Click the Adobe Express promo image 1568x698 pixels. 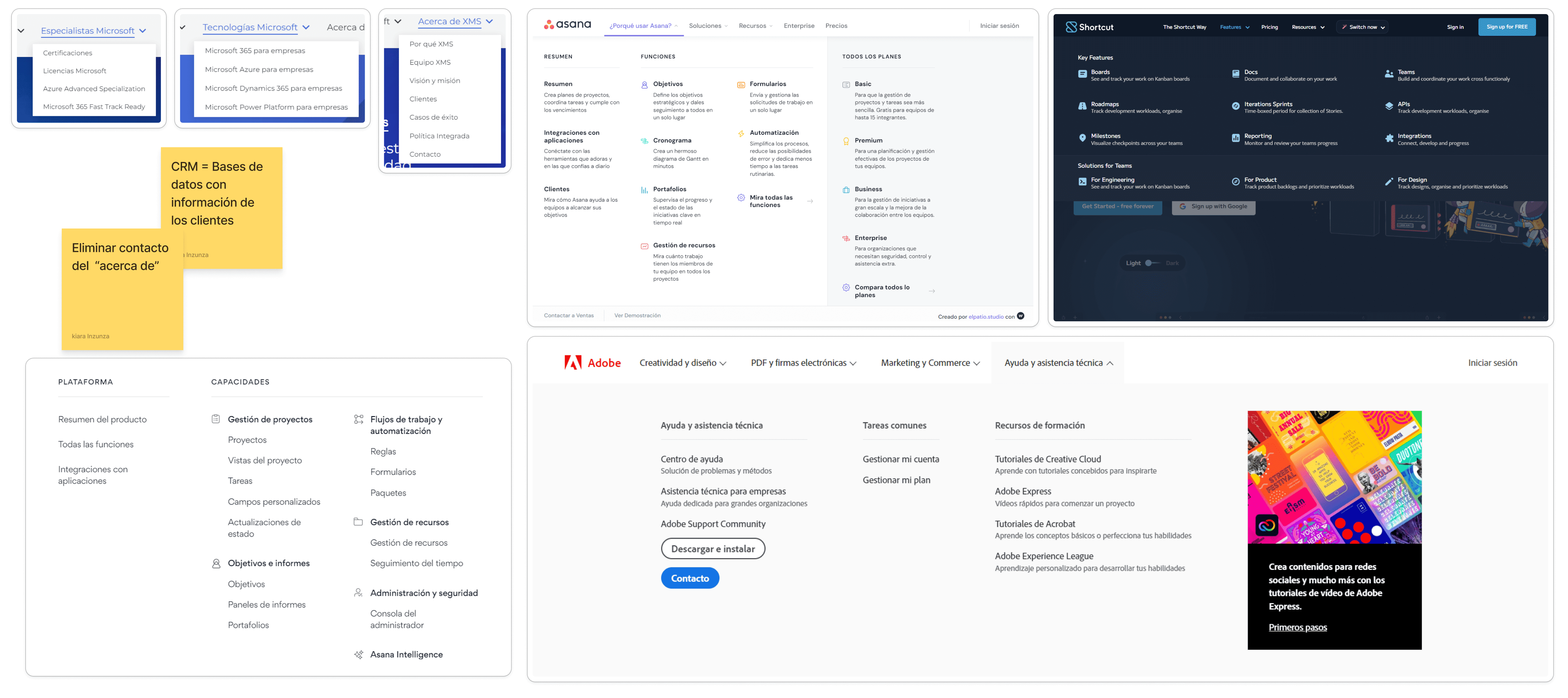pos(1334,477)
